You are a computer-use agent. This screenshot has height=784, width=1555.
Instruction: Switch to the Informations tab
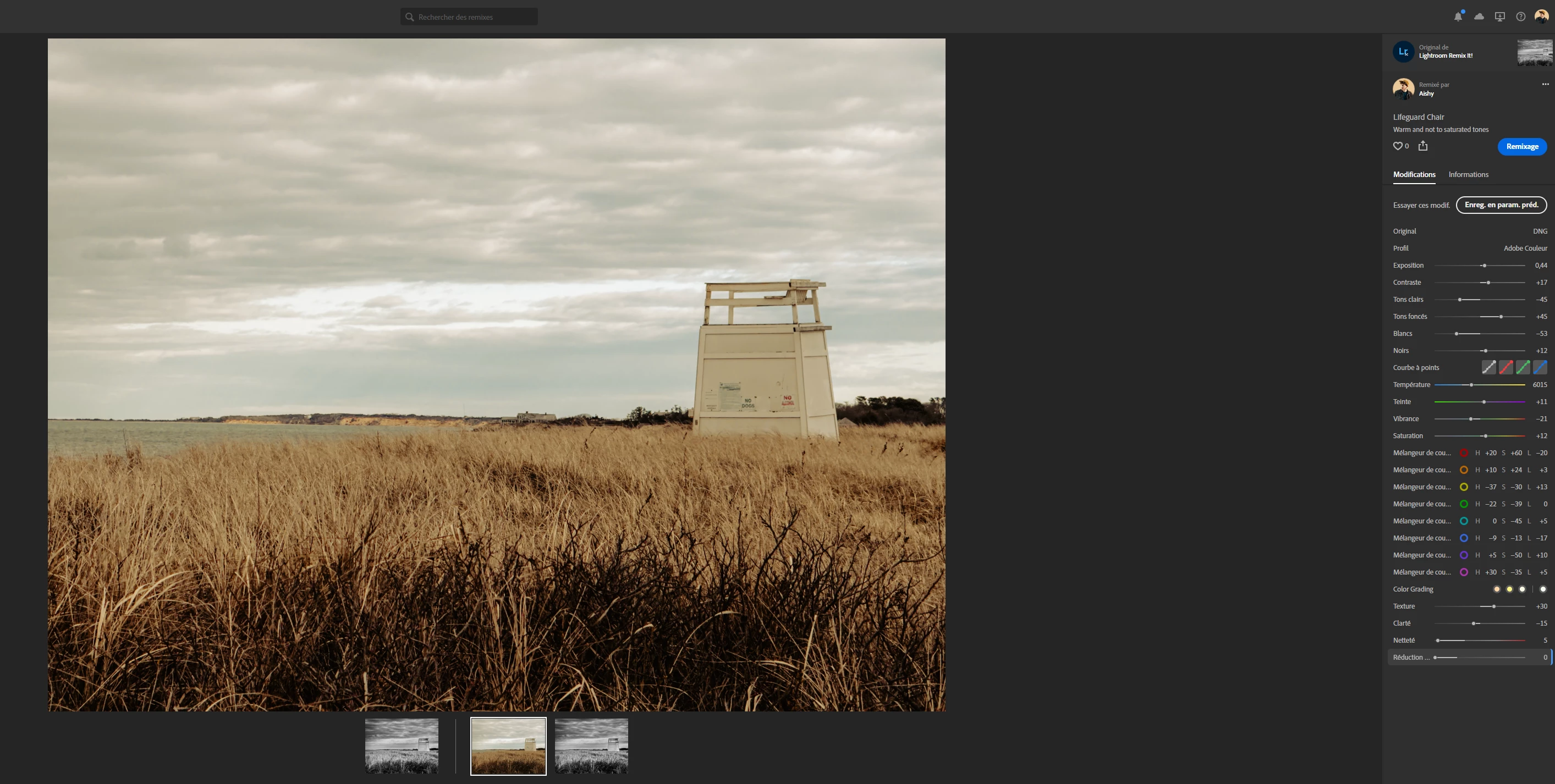pyautogui.click(x=1468, y=174)
